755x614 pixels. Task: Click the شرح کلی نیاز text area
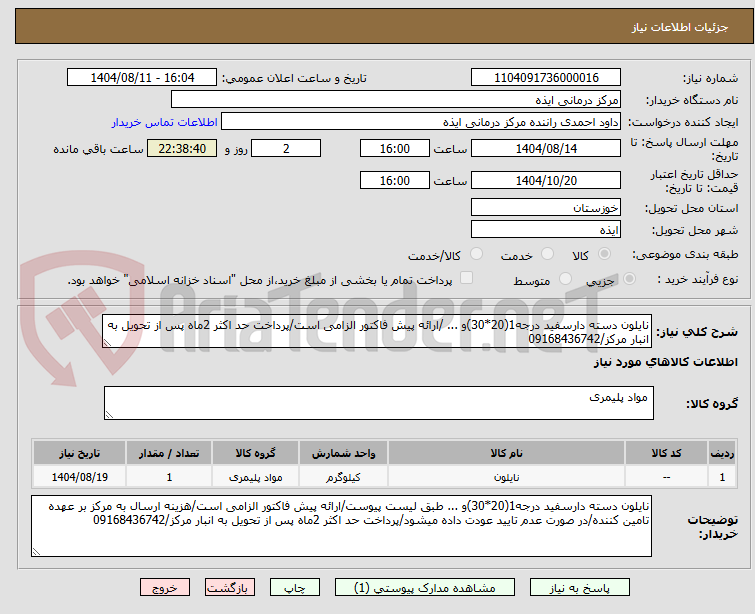point(377,332)
